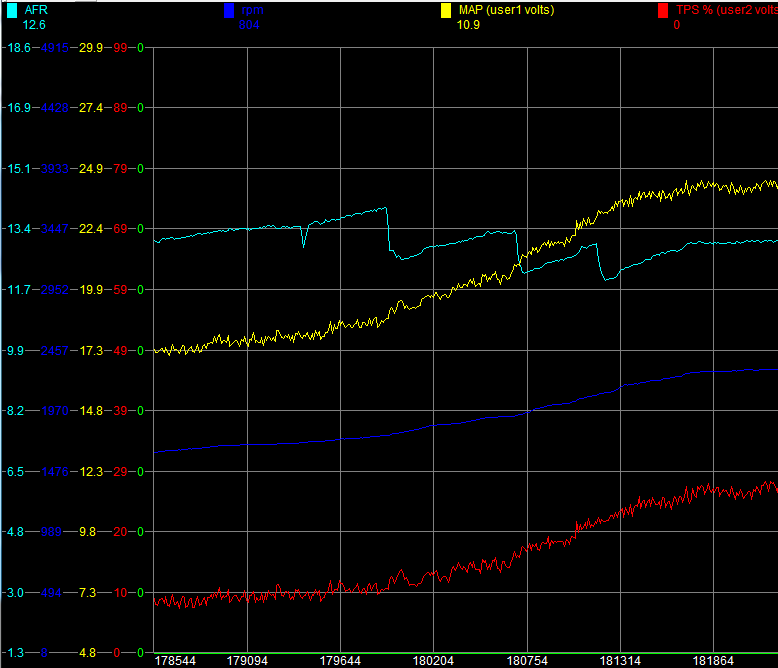Click the MAP reading 10.9
The width and height of the screenshot is (778, 668).
(x=468, y=25)
